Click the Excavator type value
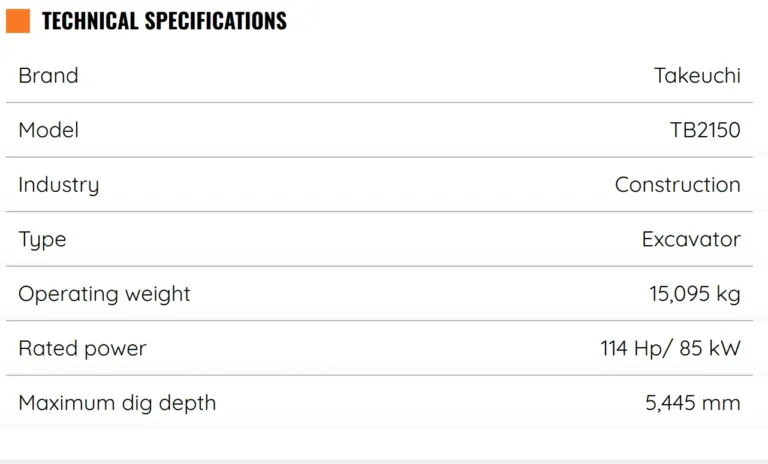Image resolution: width=768 pixels, height=464 pixels. [x=691, y=240]
